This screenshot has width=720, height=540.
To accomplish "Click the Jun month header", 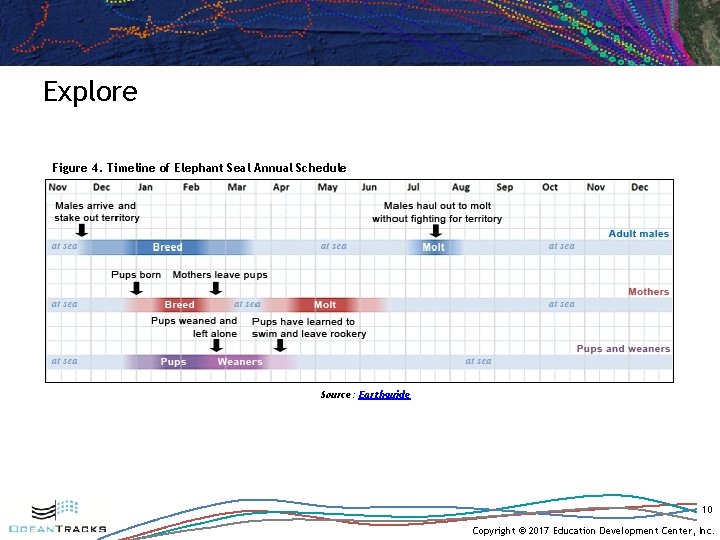I will (x=369, y=187).
